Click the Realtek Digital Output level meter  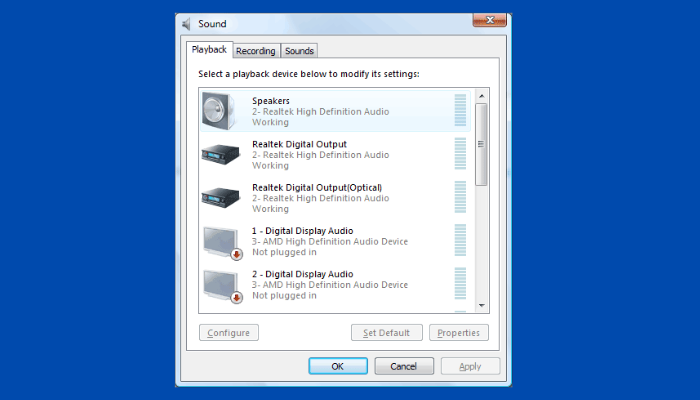tap(460, 154)
